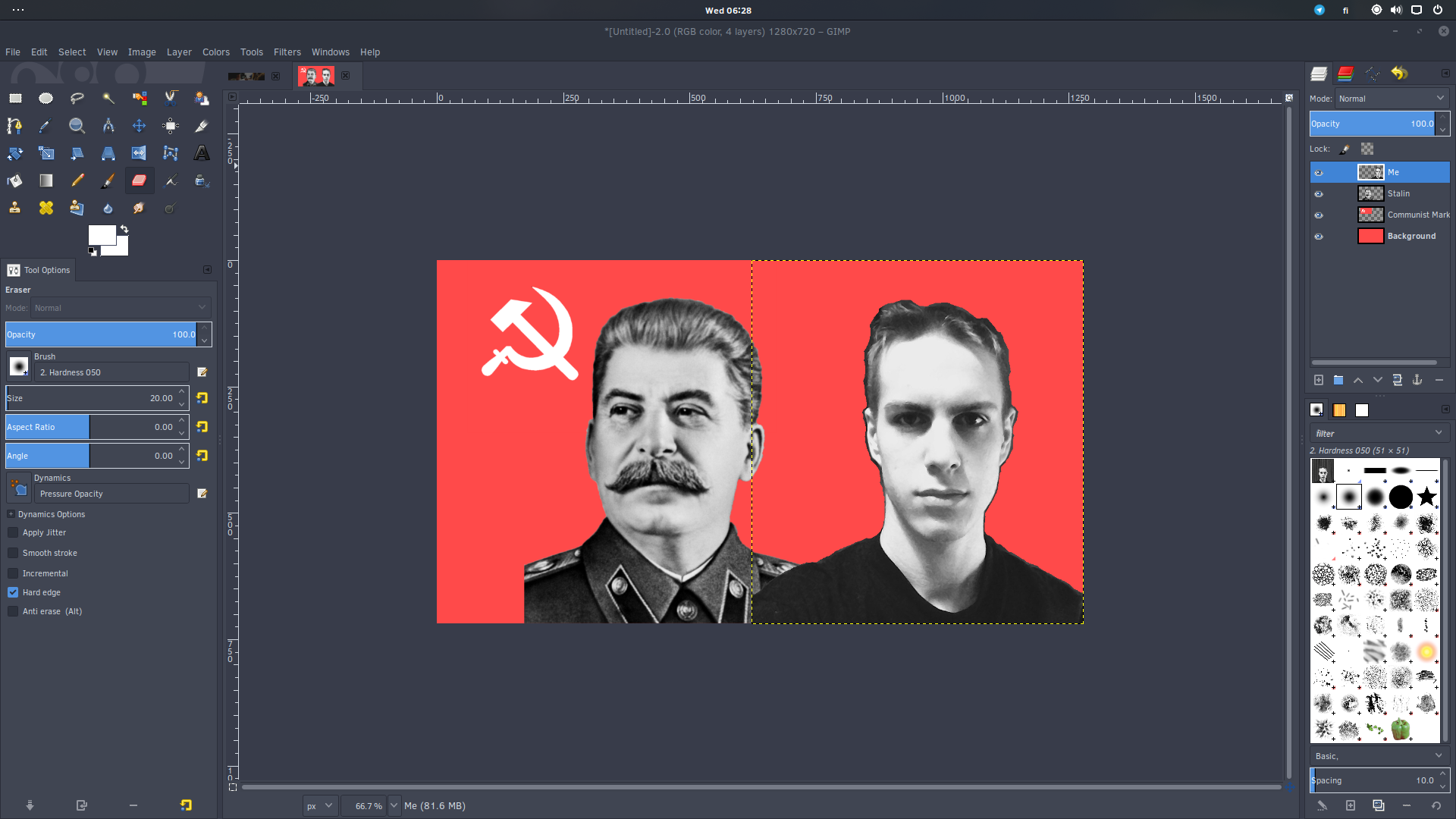Select the Ellipse Select tool
Viewport: 1456px width, 819px height.
pos(46,98)
